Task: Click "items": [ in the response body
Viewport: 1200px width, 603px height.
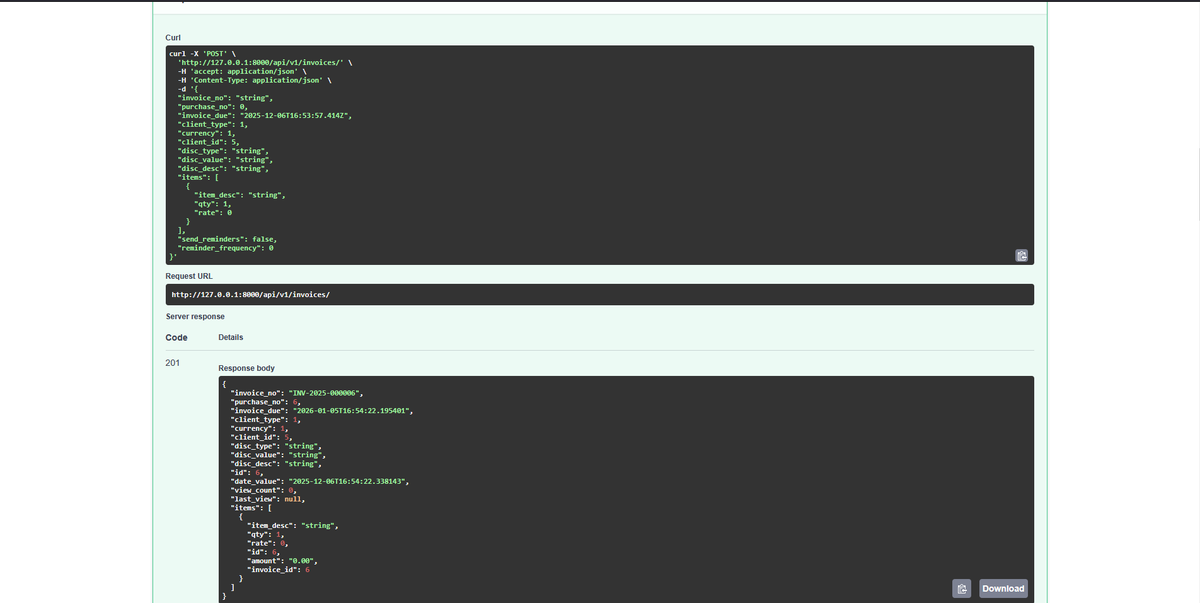Action: point(251,507)
